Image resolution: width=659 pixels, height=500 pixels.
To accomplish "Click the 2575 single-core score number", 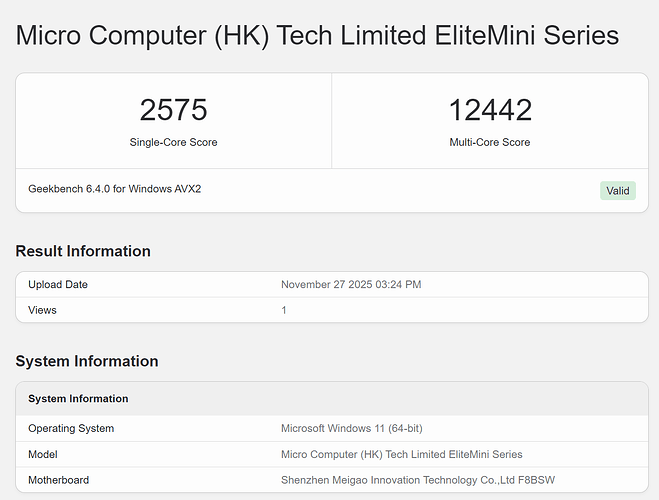I will point(173,110).
